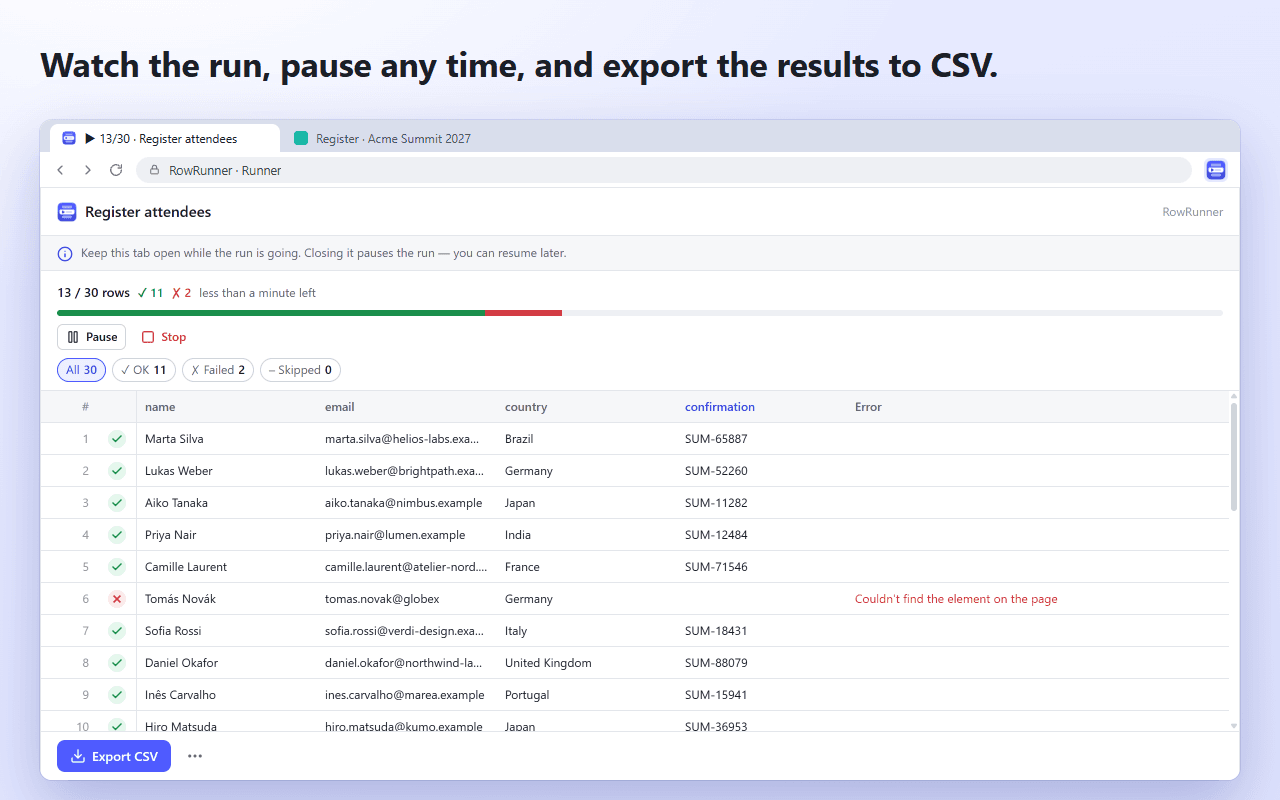Click the scrollbar down arrow in the table
Screen dimensions: 1280x800
pyautogui.click(x=1234, y=726)
